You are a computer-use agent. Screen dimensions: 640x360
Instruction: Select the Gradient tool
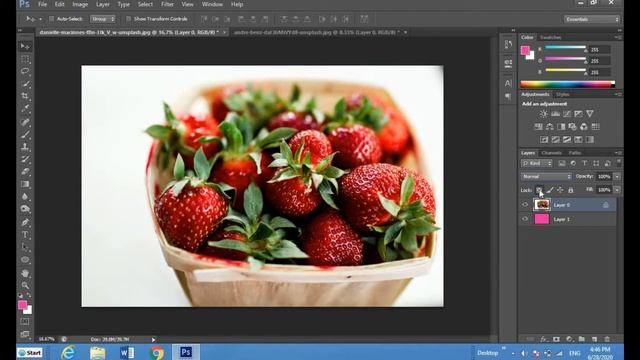(25, 184)
